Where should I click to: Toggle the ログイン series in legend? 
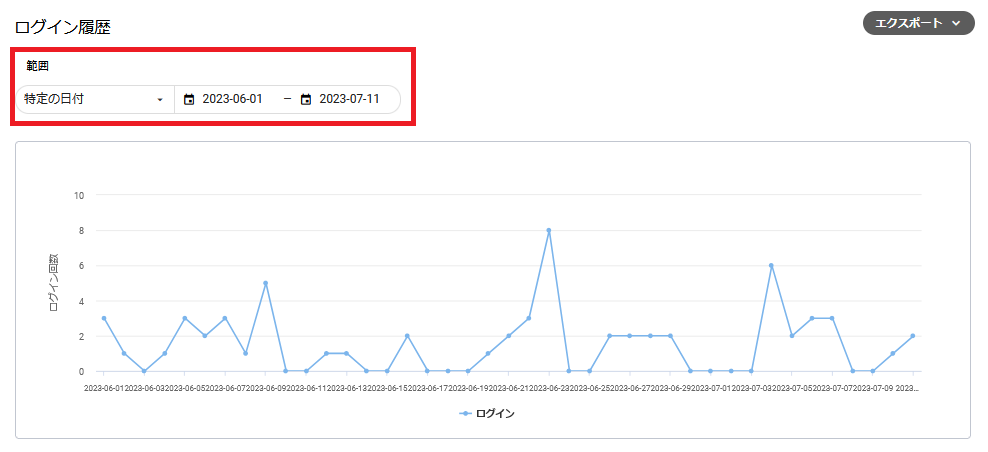(x=495, y=413)
